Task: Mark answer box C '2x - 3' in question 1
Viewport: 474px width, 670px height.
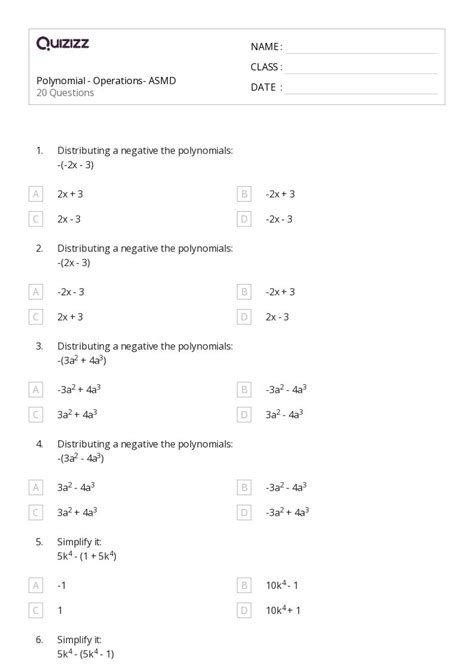Action: pos(36,219)
